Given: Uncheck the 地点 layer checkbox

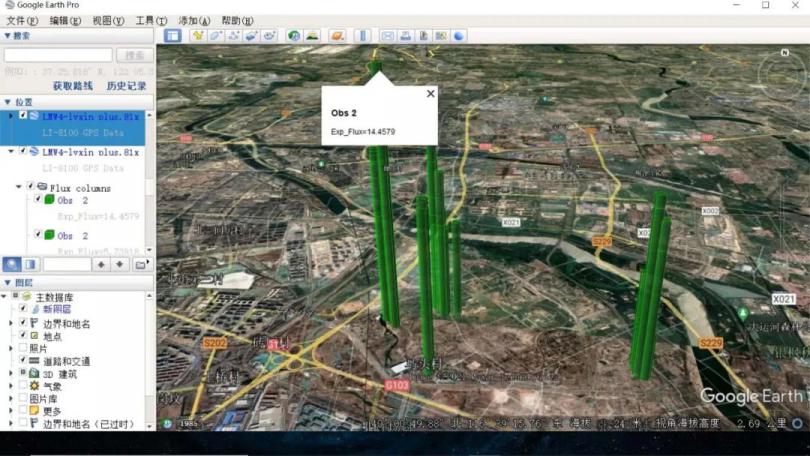Looking at the screenshot, I should 23,335.
